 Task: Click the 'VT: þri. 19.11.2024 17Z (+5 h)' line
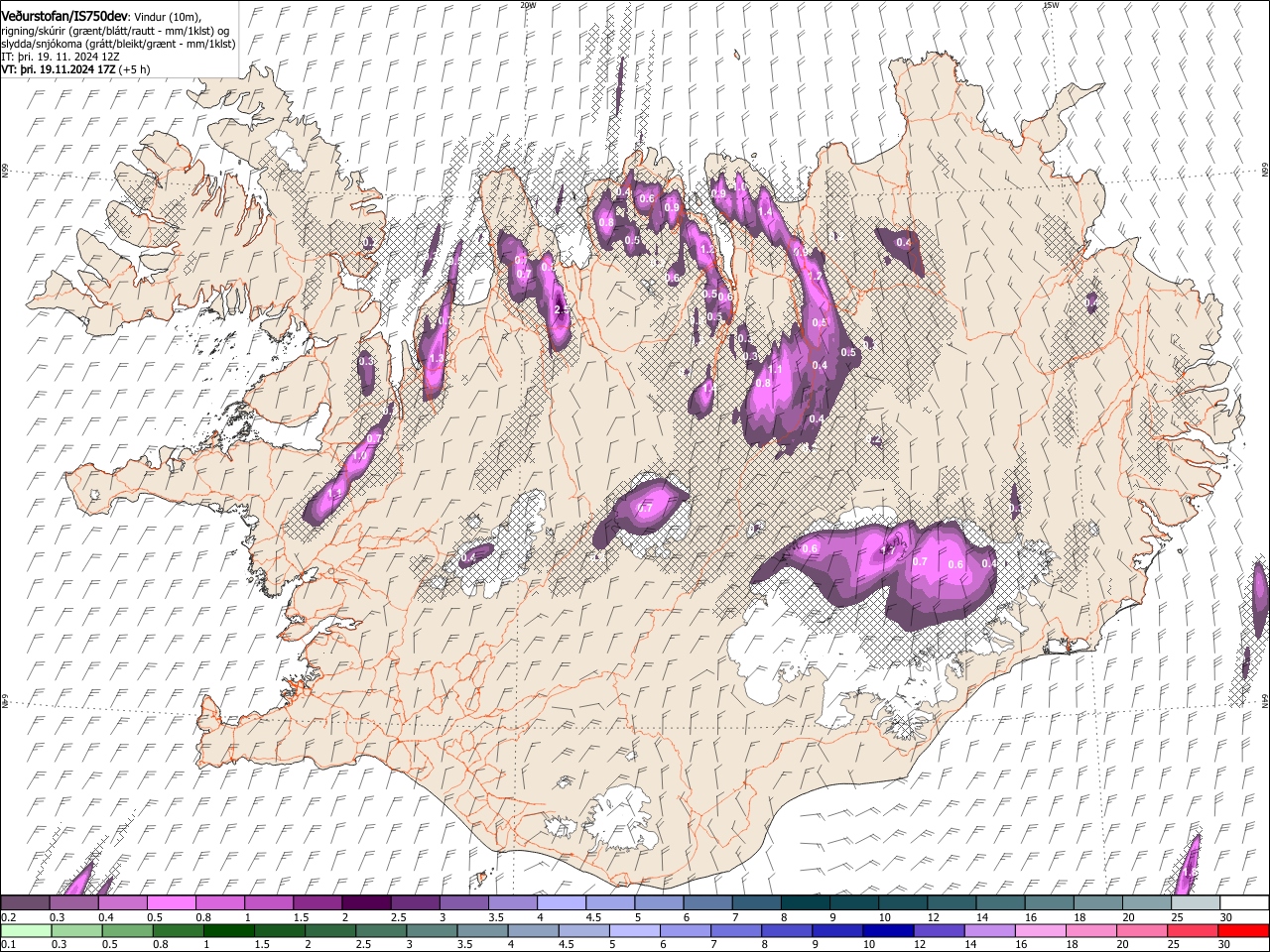(x=76, y=70)
